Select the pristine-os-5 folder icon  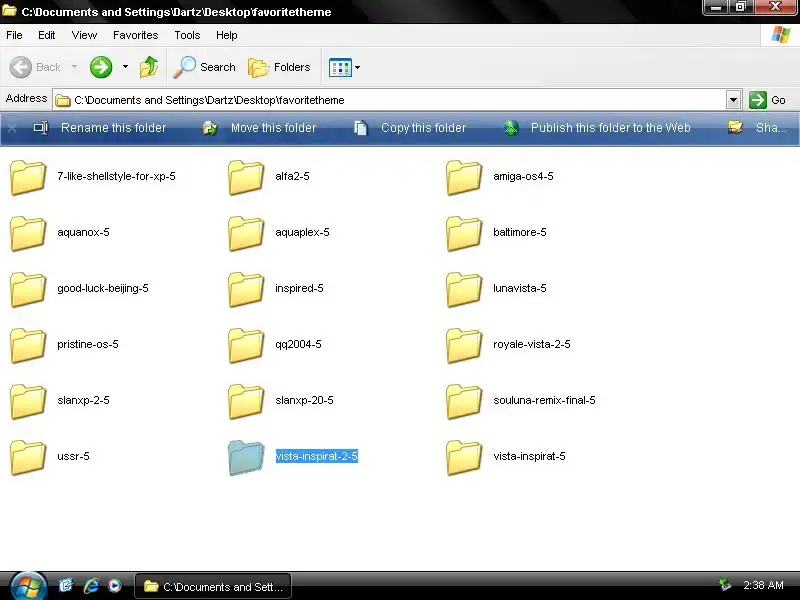click(28, 345)
